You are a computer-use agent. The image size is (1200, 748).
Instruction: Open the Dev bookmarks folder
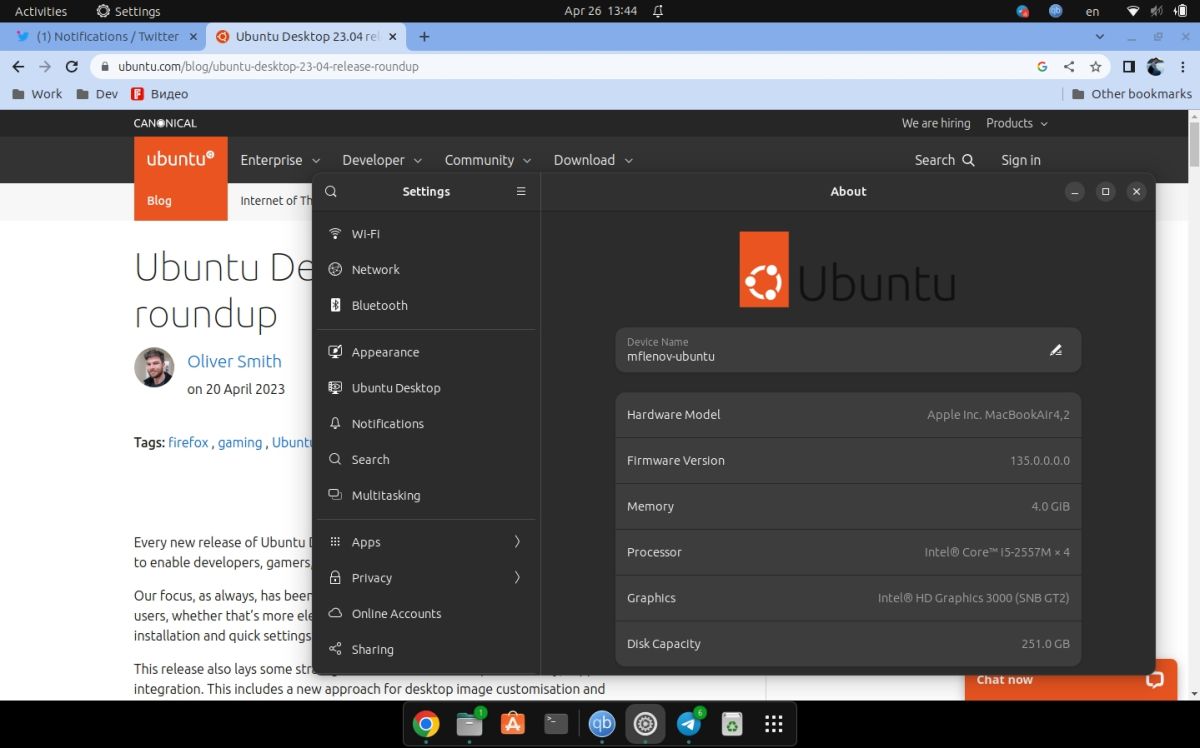click(x=97, y=94)
